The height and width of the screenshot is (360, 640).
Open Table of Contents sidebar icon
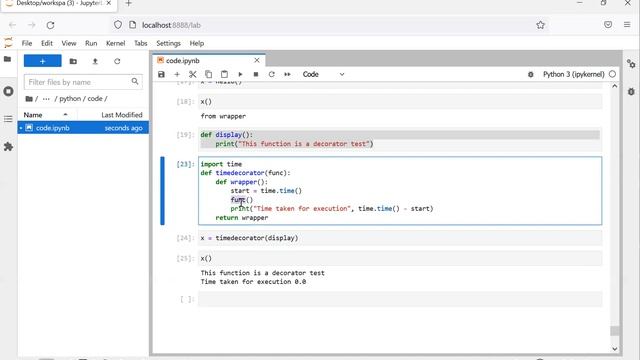click(x=8, y=119)
